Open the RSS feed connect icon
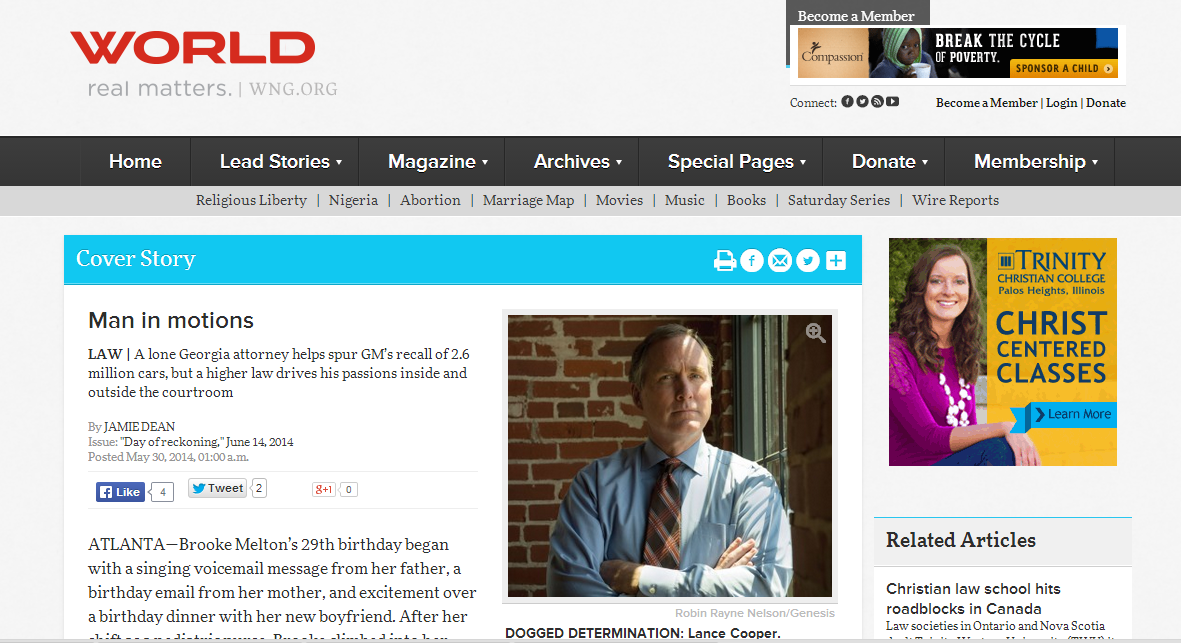The height and width of the screenshot is (643, 1181). [877, 102]
